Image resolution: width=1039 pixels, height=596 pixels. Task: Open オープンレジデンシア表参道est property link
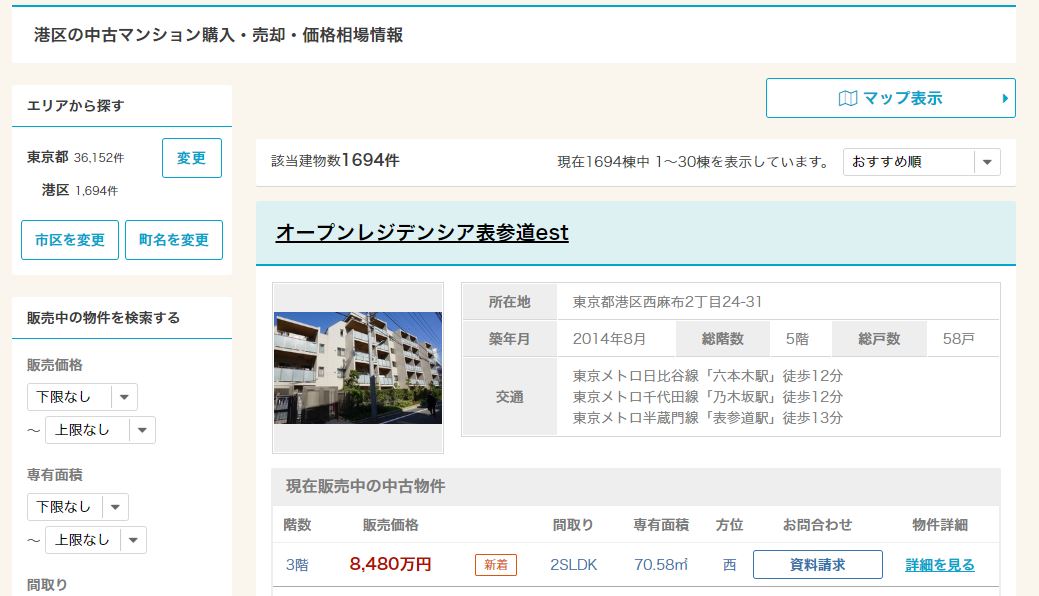click(x=422, y=233)
